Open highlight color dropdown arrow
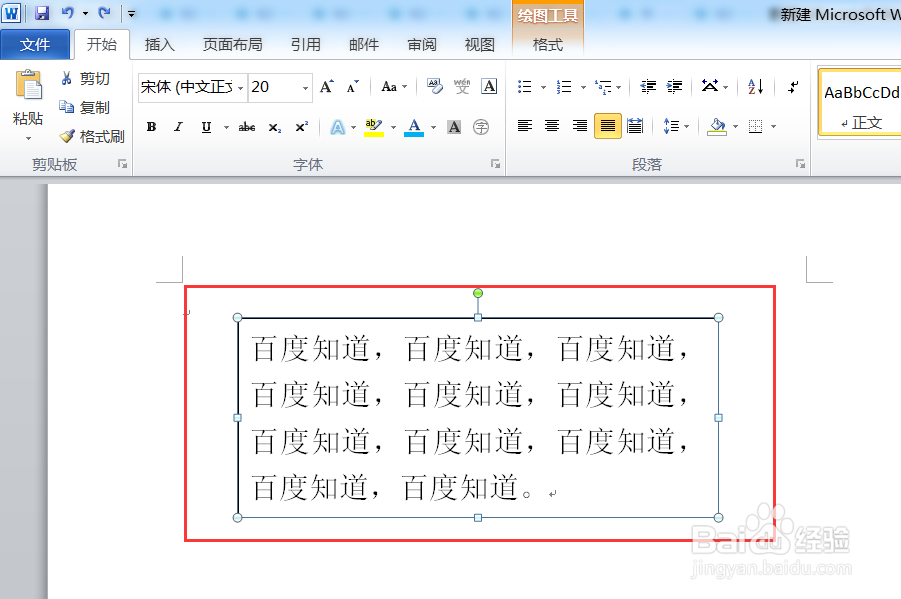Viewport: 901px width, 599px height. (x=394, y=127)
